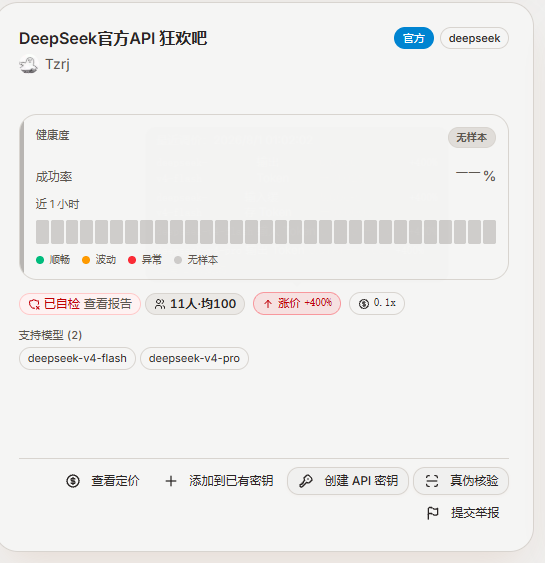Click the 无样本 status badge
The width and height of the screenshot is (545, 563).
472,138
